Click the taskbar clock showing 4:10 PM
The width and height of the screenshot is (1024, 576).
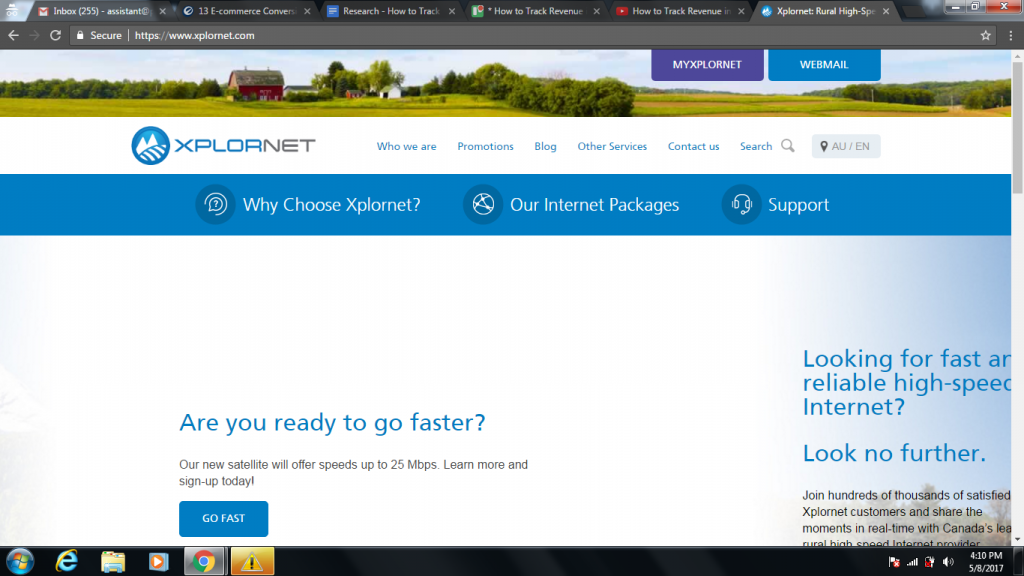coord(985,562)
